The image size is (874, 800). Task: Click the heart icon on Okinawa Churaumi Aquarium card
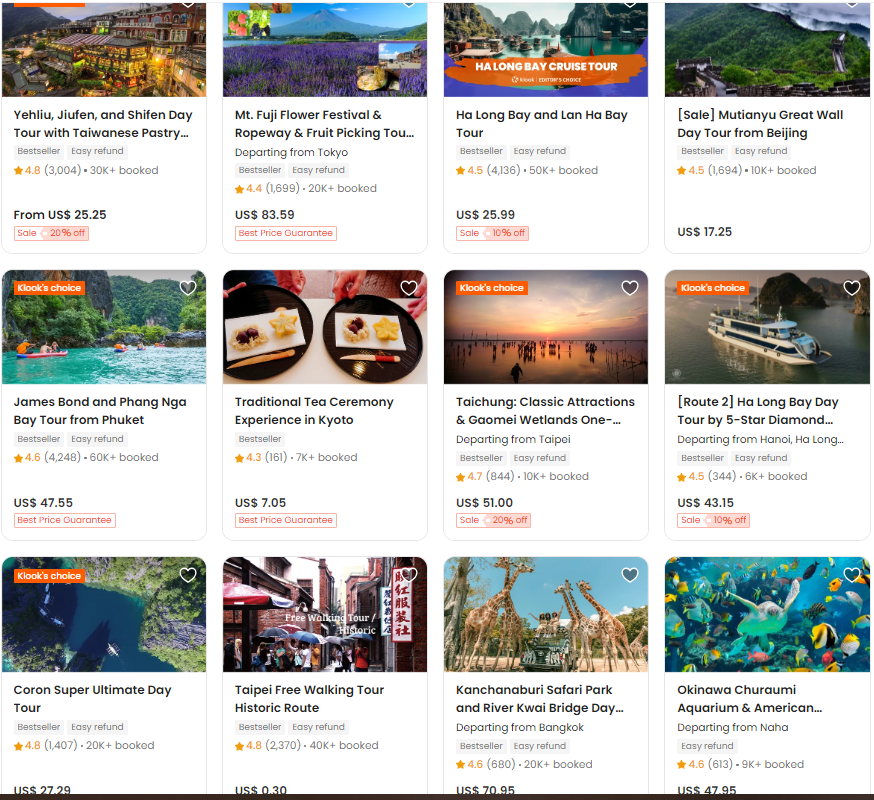coord(851,575)
